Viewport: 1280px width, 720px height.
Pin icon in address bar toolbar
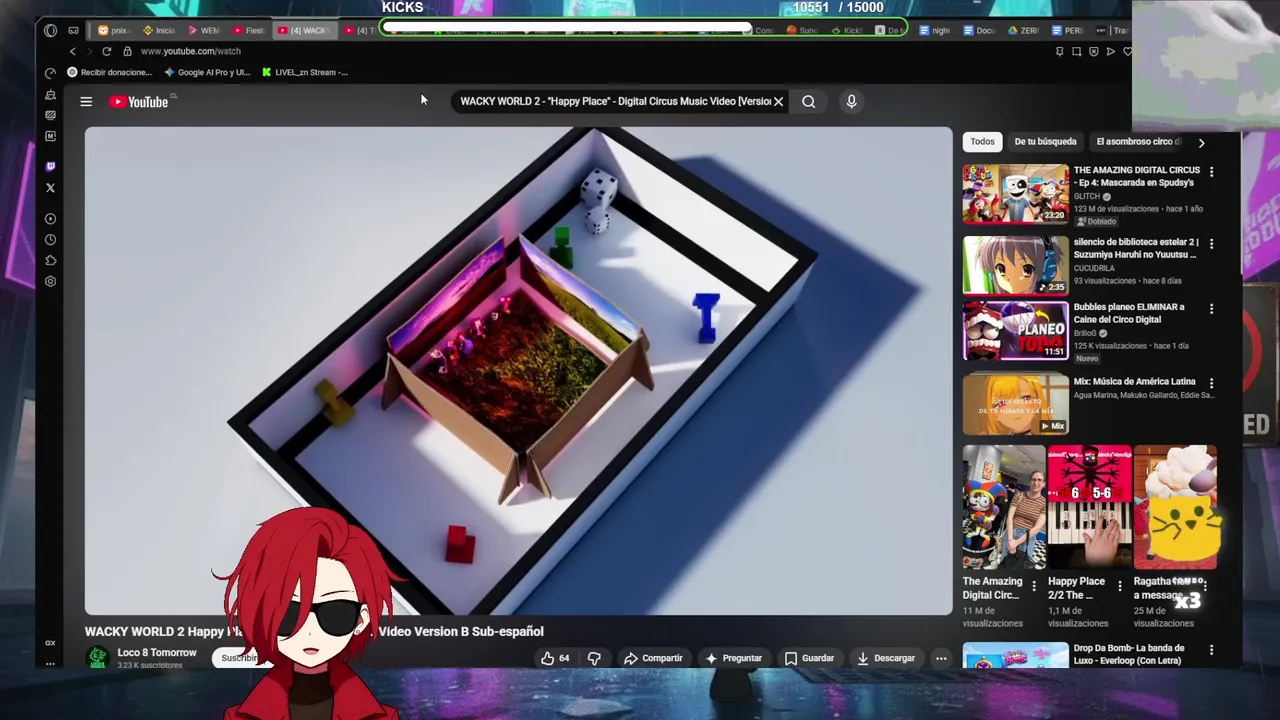pos(1059,51)
